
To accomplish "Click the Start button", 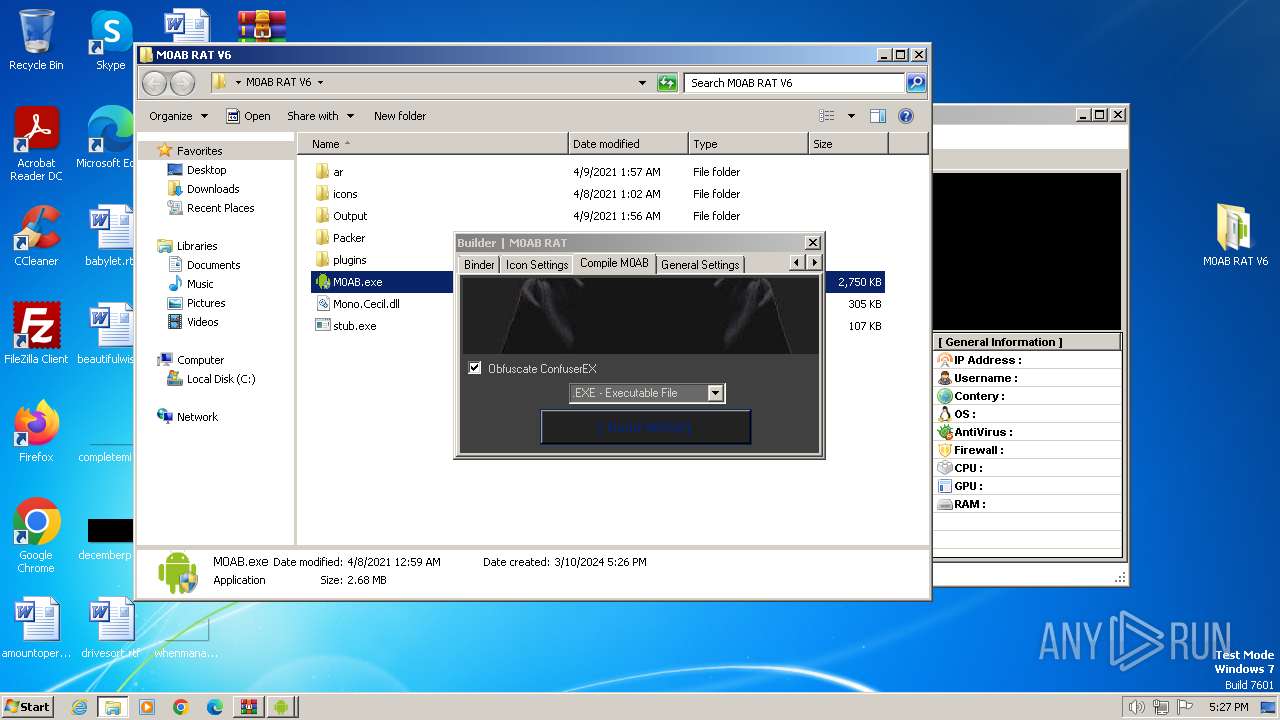I will [x=27, y=707].
